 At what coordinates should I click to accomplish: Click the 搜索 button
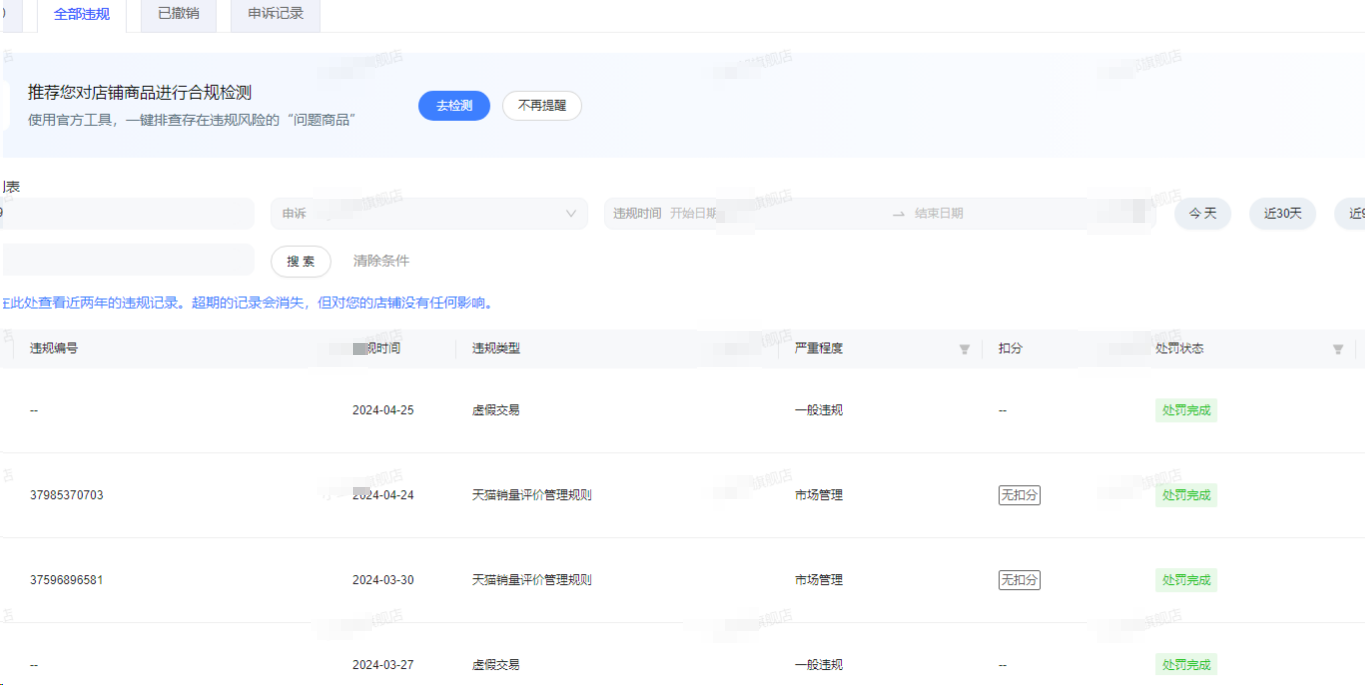pos(301,261)
